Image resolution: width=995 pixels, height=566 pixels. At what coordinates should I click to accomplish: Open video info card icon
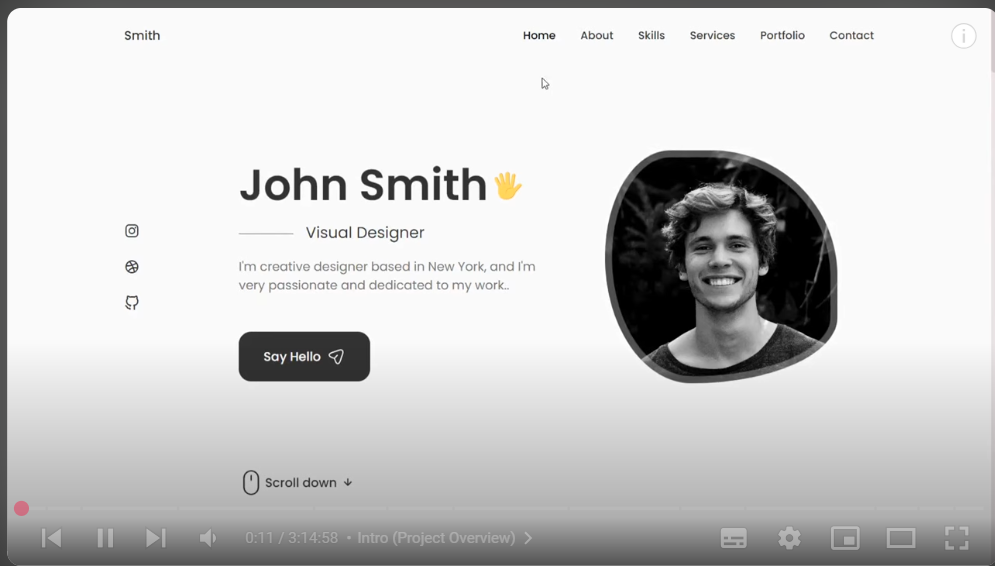pos(963,37)
